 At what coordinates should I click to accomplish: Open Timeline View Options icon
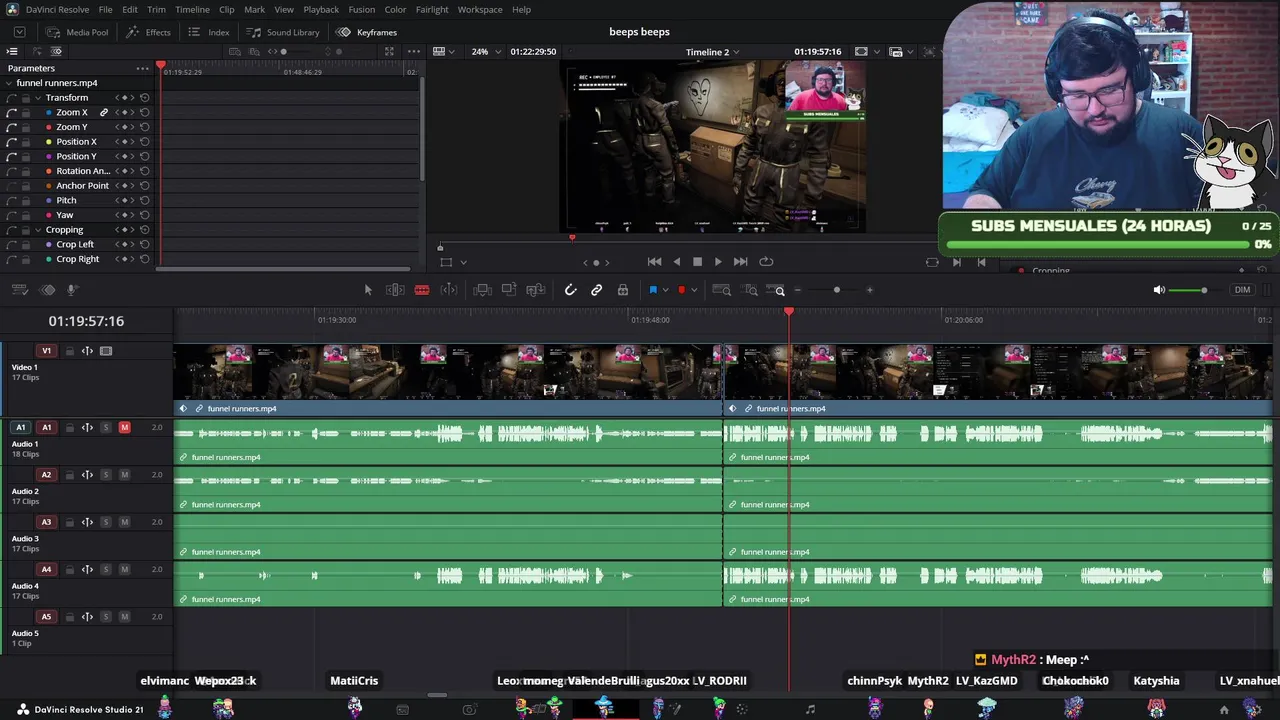click(x=19, y=290)
